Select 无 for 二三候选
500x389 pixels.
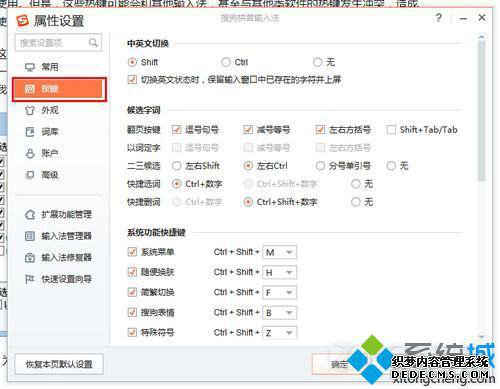tap(391, 166)
